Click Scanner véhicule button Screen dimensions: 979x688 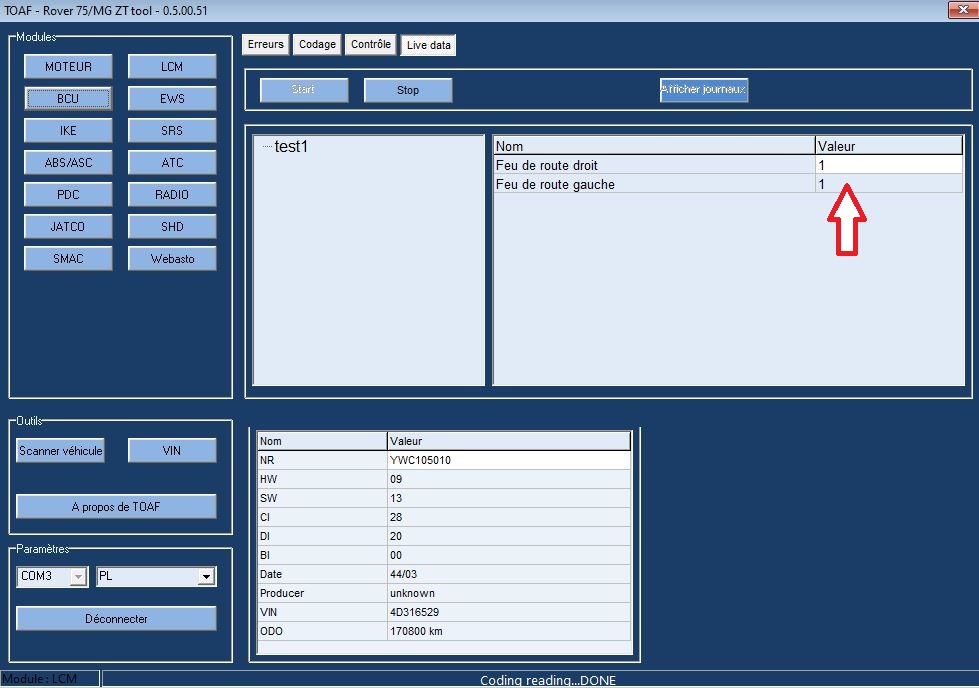pos(61,451)
